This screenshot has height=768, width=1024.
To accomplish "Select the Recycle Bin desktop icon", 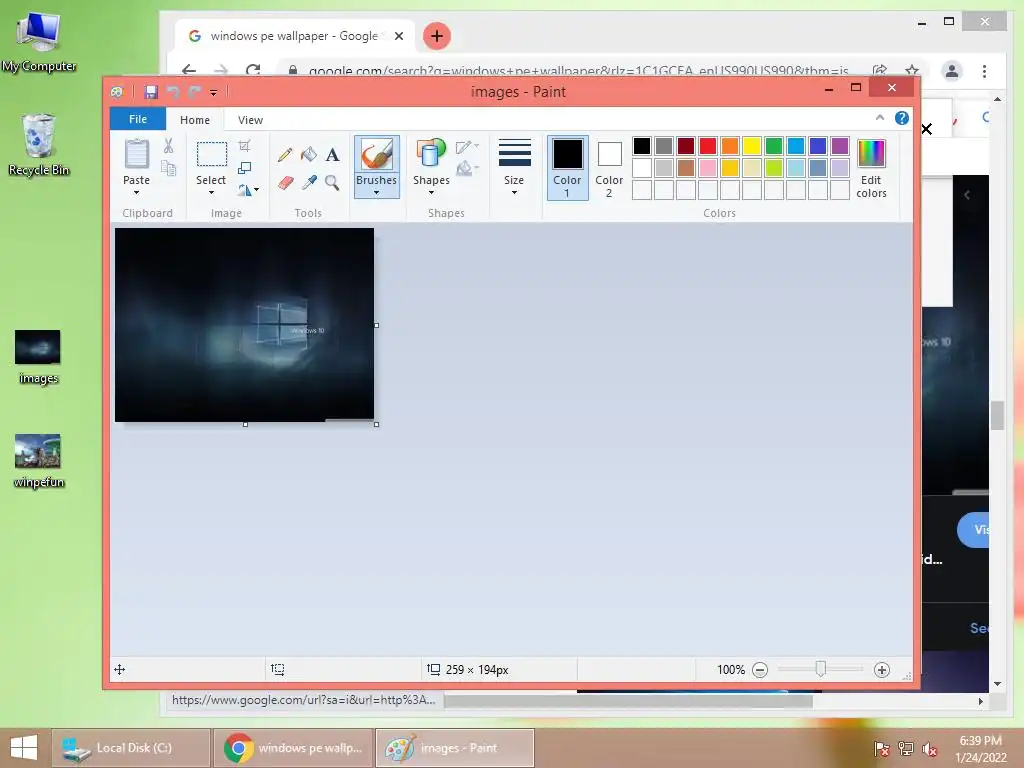I will click(x=39, y=145).
